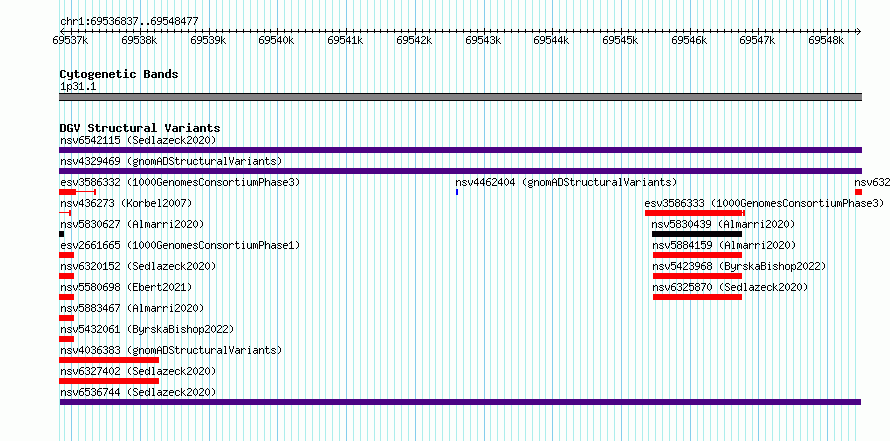This screenshot has width=890, height=441.
Task: Select the nsv5423968 red variant bar
Action: (x=698, y=276)
